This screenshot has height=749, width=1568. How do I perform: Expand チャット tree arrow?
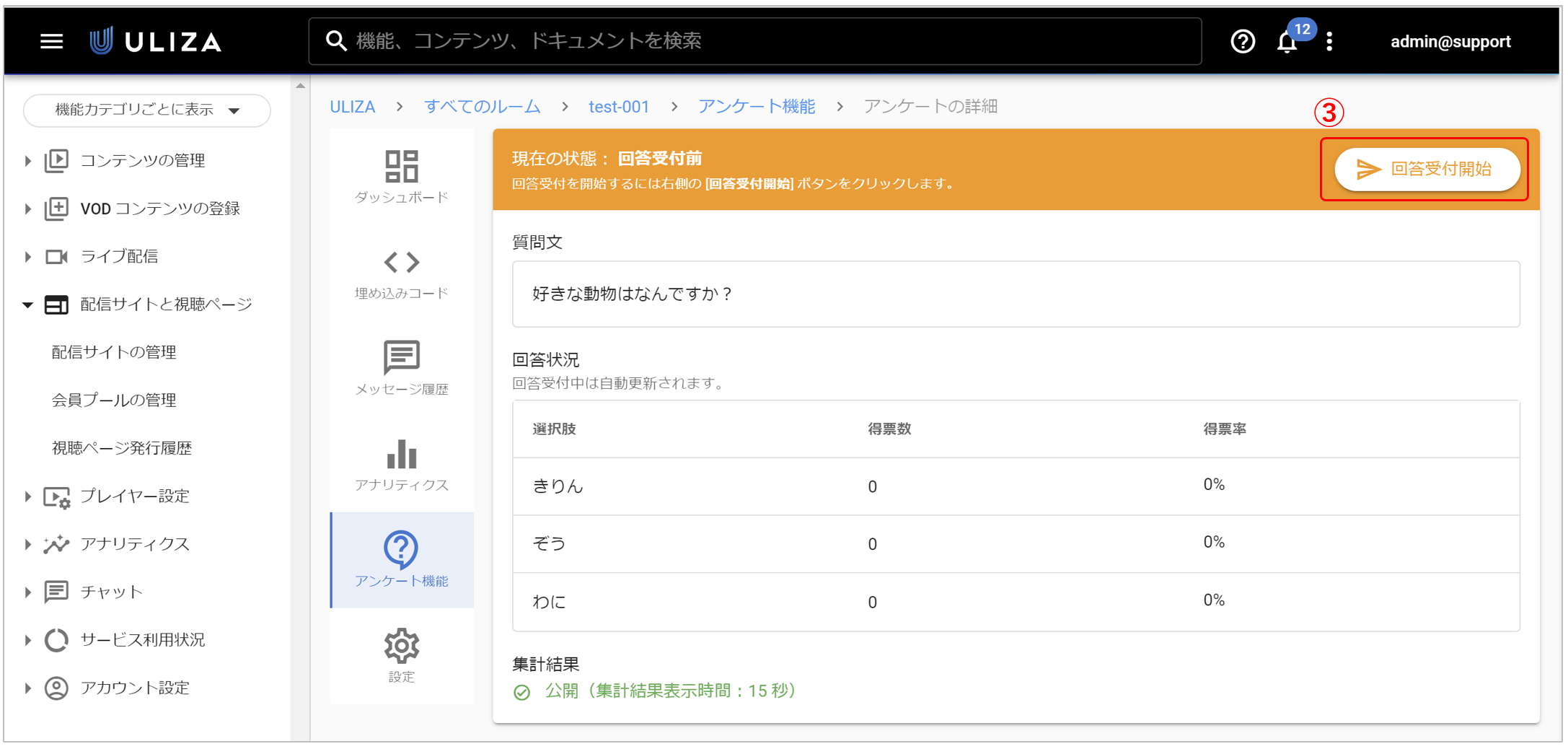point(27,592)
